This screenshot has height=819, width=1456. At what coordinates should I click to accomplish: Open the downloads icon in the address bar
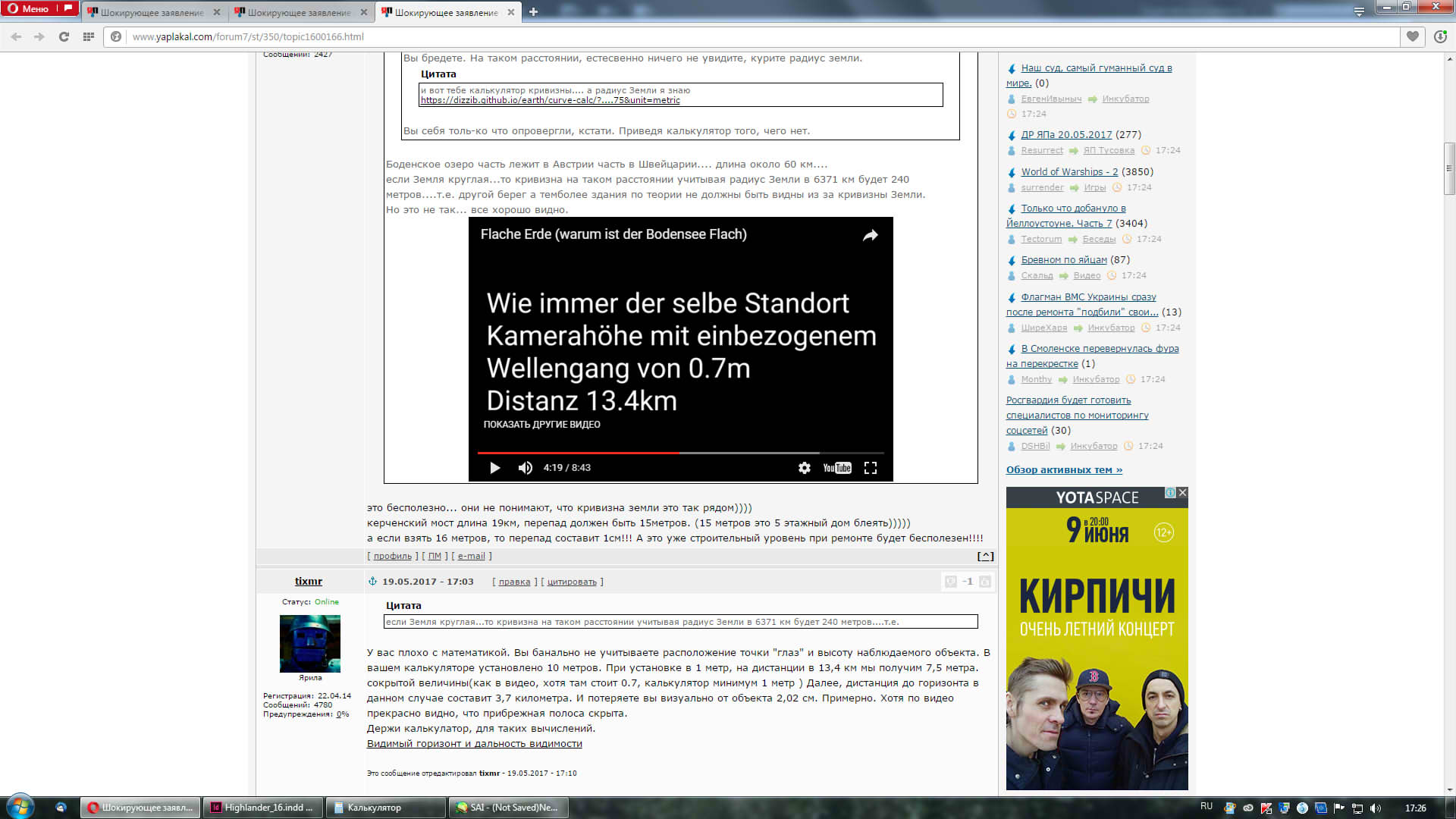pyautogui.click(x=1440, y=36)
